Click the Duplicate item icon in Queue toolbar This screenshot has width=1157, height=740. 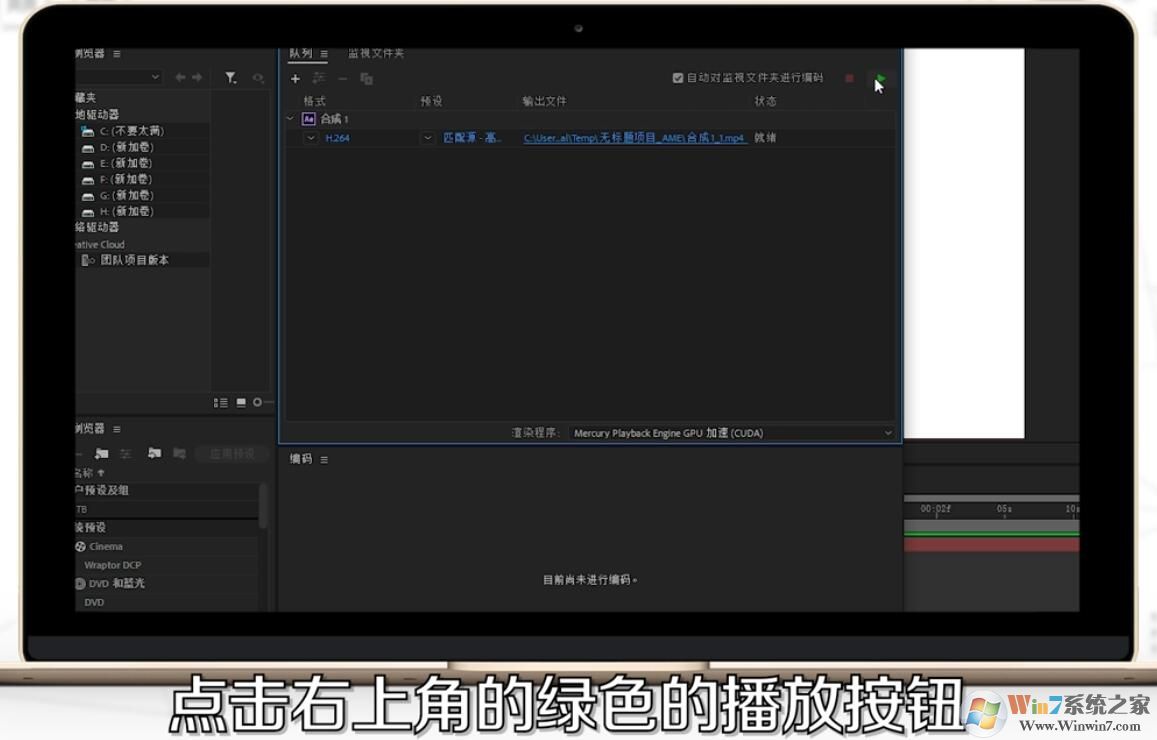365,78
